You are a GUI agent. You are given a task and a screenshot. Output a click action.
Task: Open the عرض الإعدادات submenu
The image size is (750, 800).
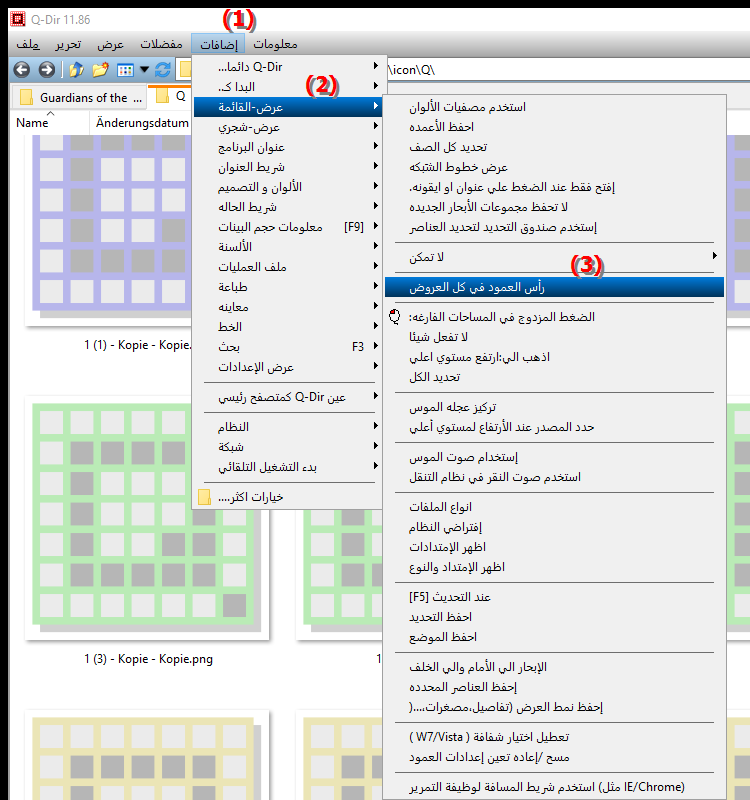coord(288,367)
